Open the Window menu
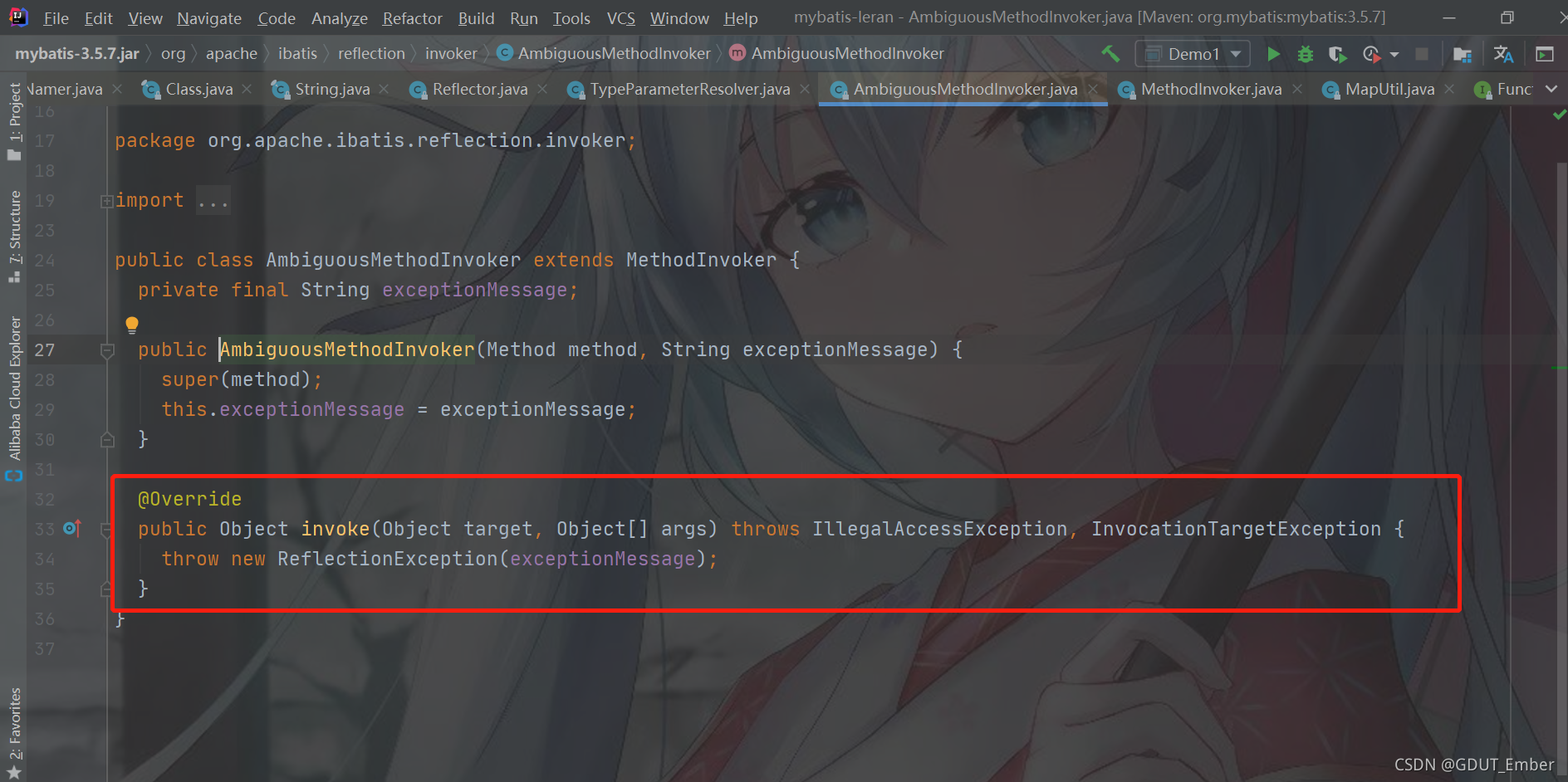Viewport: 1568px width, 782px height. click(x=679, y=18)
